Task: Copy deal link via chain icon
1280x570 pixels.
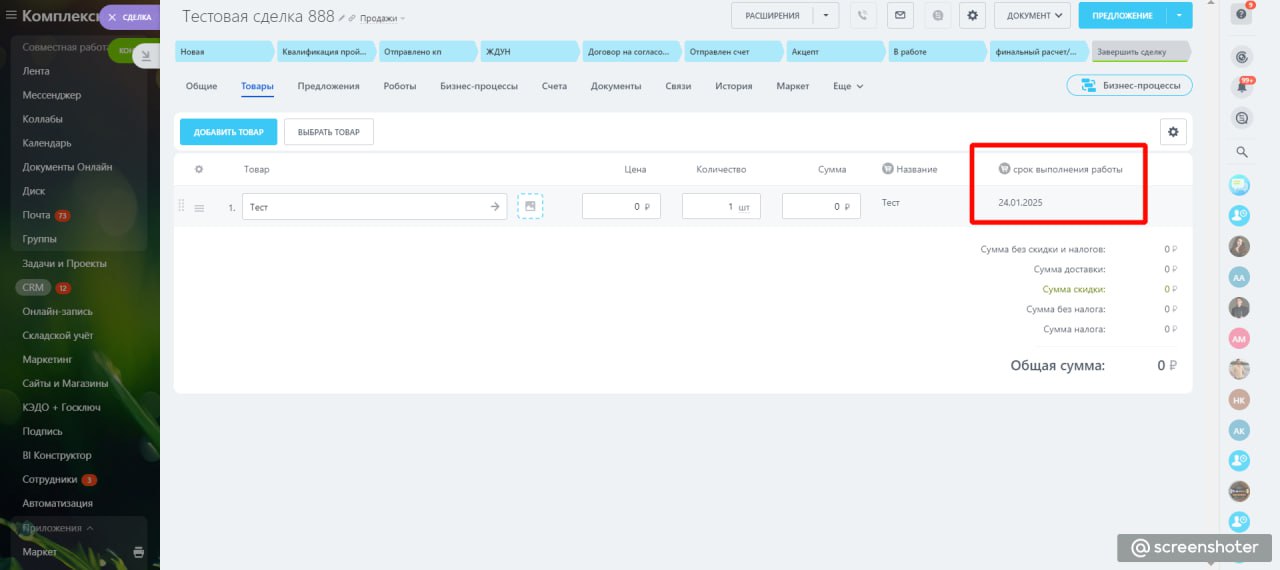Action: (352, 18)
